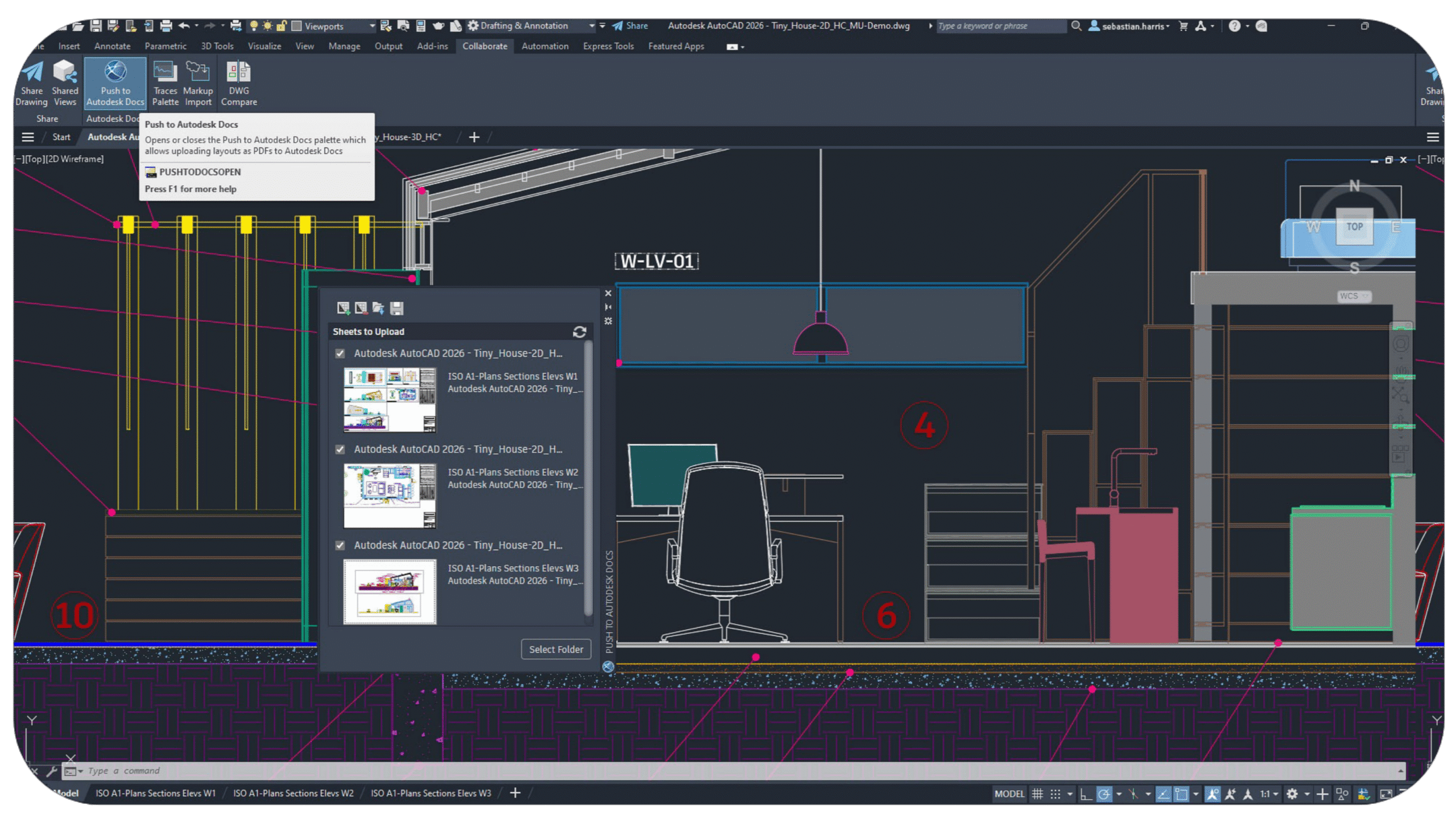Screen dimensions: 1456x822
Task: Click the Select Folder button
Action: pyautogui.click(x=556, y=649)
